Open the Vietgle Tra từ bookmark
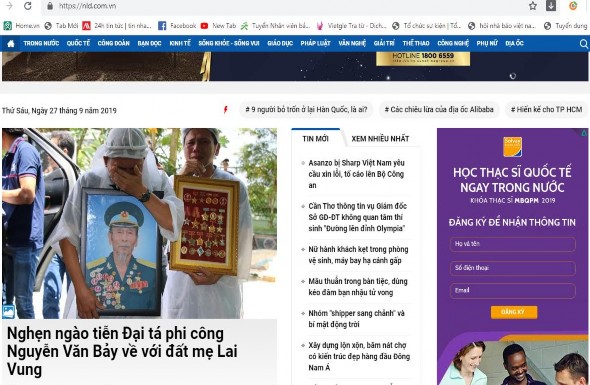This screenshot has height=385, width=590. coord(351,26)
